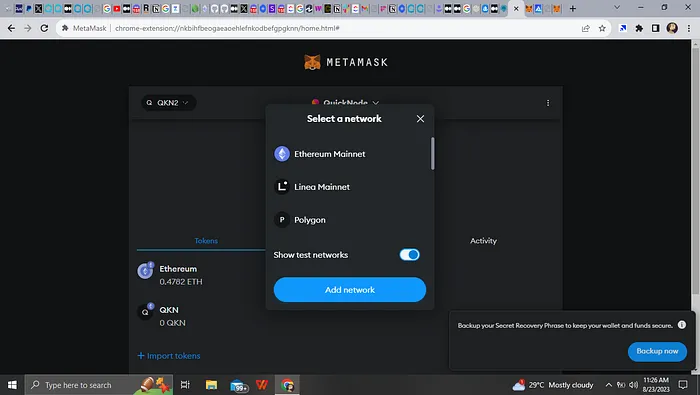Open the Windows Start menu
Viewport: 700px width, 395px height.
[x=12, y=385]
